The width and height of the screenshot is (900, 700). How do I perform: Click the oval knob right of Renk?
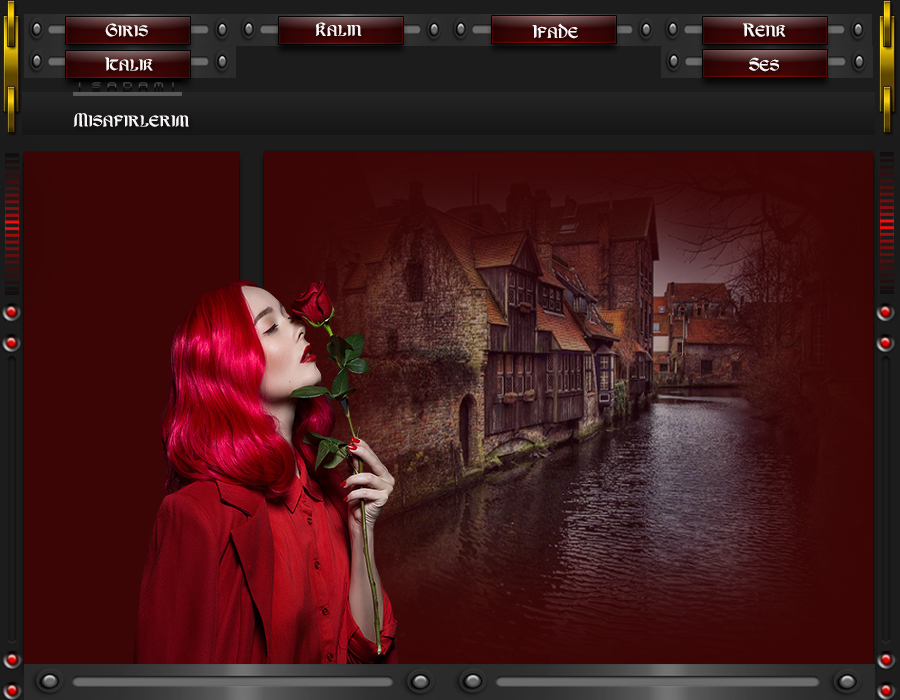point(857,30)
